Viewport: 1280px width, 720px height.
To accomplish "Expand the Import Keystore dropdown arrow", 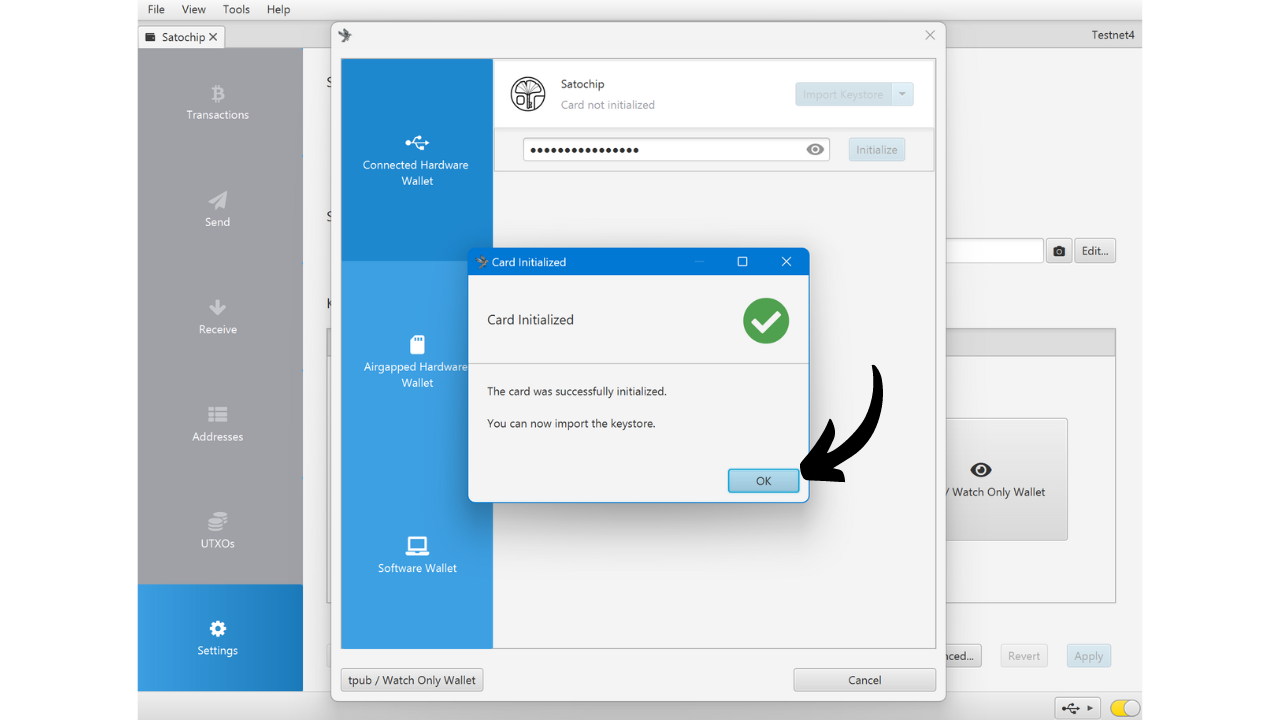I will [x=902, y=94].
